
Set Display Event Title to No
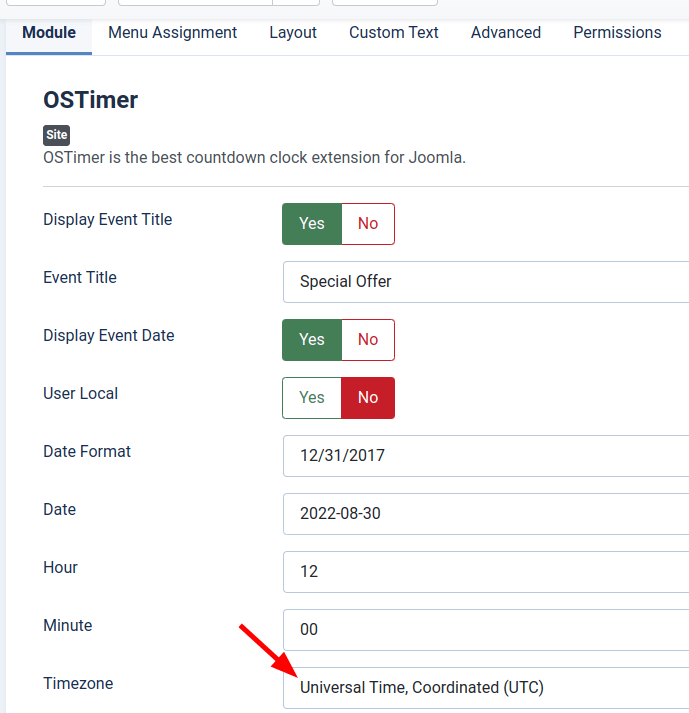click(368, 224)
